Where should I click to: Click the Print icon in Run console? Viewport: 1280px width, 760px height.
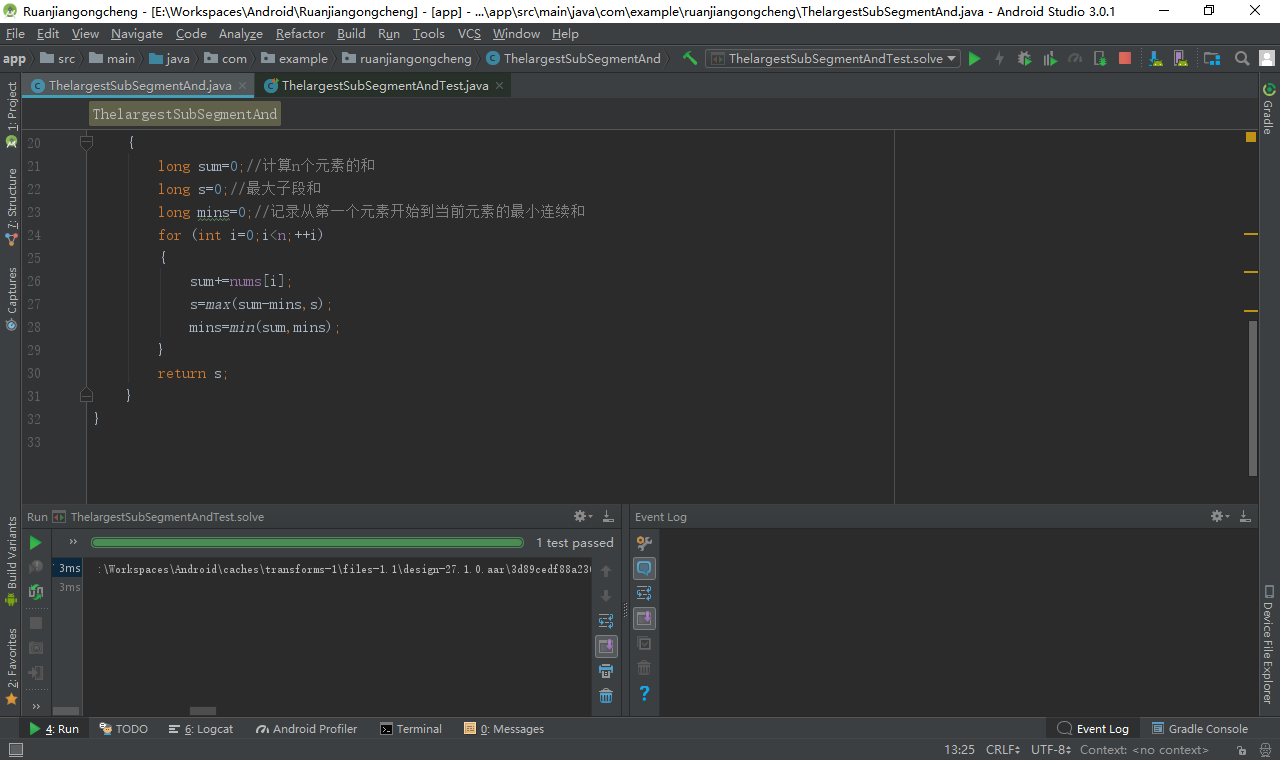pos(606,671)
